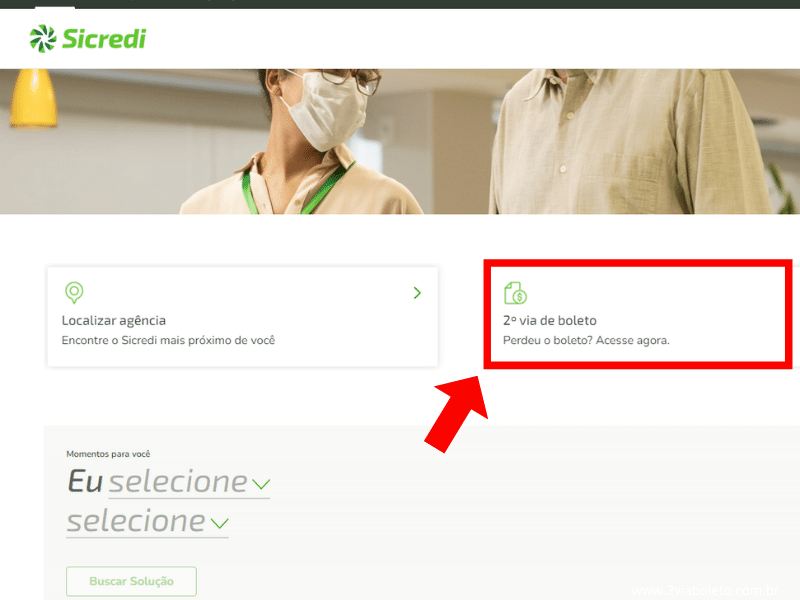Click the green chevron beside first selecione
The image size is (800, 600).
pyautogui.click(x=261, y=484)
